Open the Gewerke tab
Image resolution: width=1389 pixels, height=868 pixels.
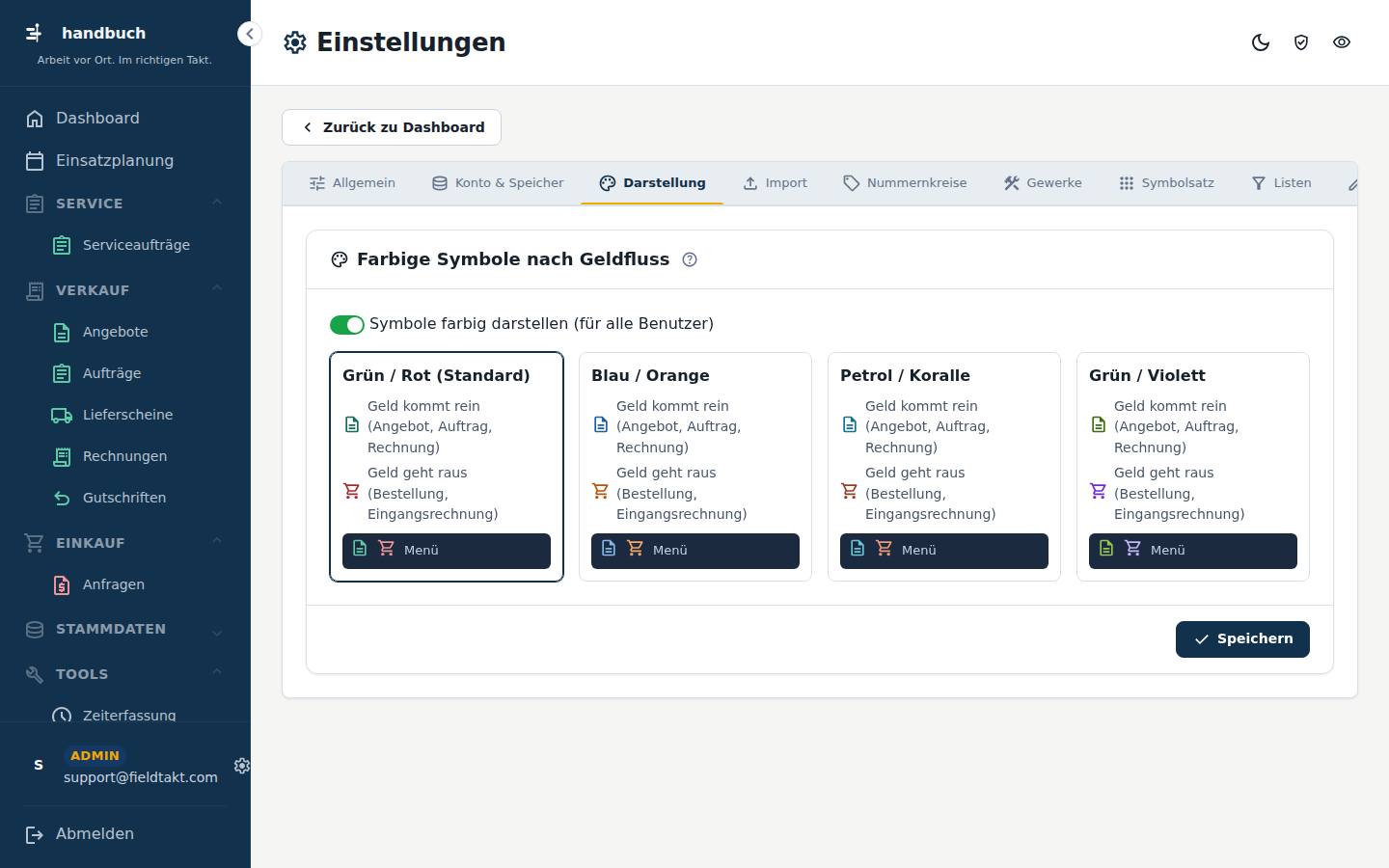coord(1043,183)
